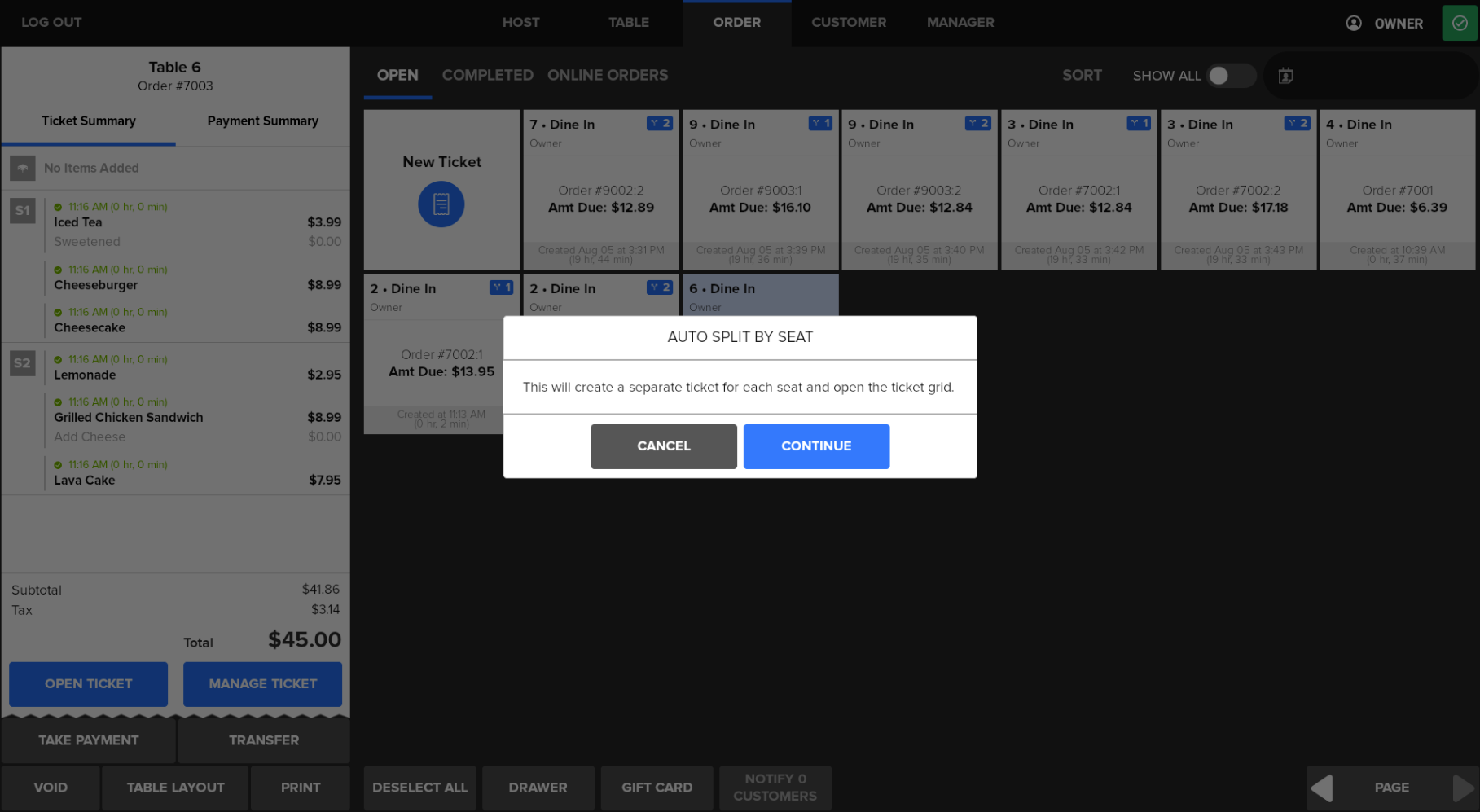
Task: Select the Payment Summary tab
Action: (263, 121)
